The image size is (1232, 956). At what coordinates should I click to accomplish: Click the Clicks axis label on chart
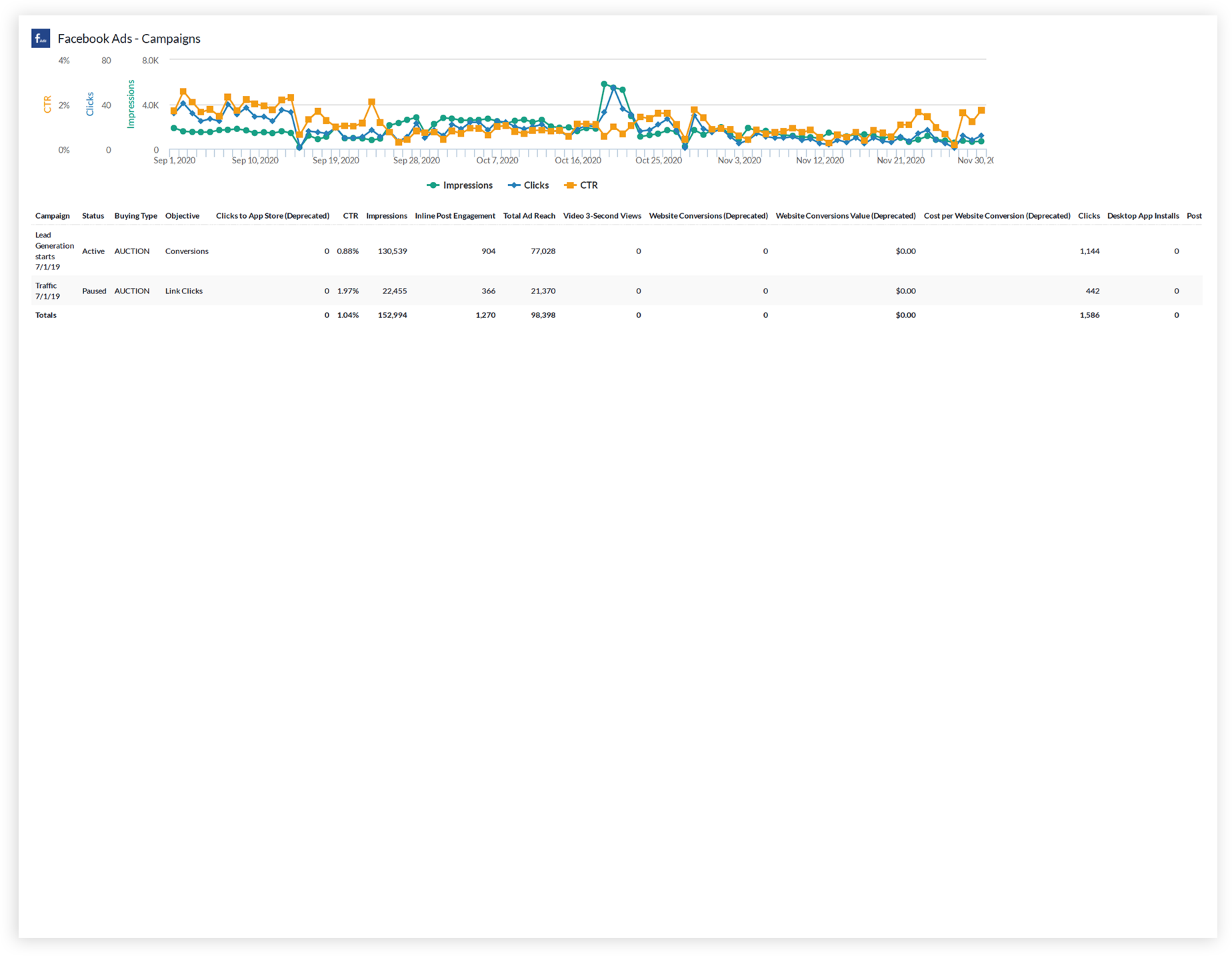90,105
